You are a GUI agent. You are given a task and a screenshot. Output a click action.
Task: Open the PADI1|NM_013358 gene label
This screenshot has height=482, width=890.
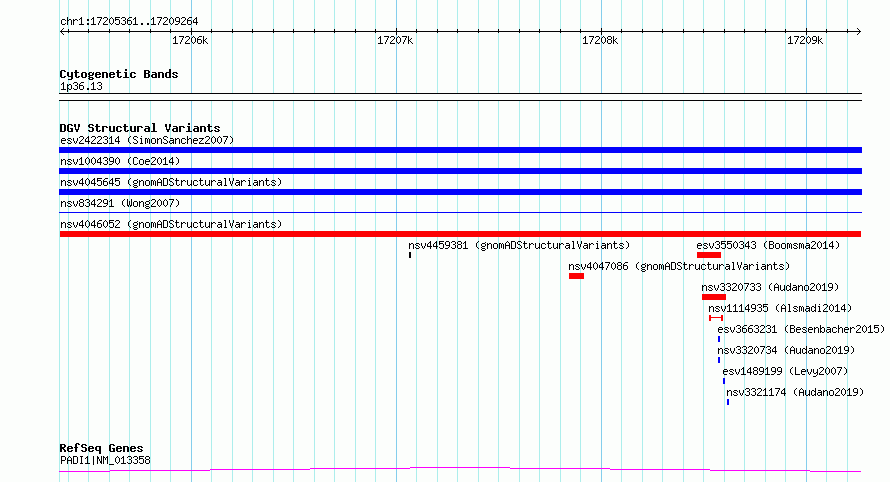105,460
